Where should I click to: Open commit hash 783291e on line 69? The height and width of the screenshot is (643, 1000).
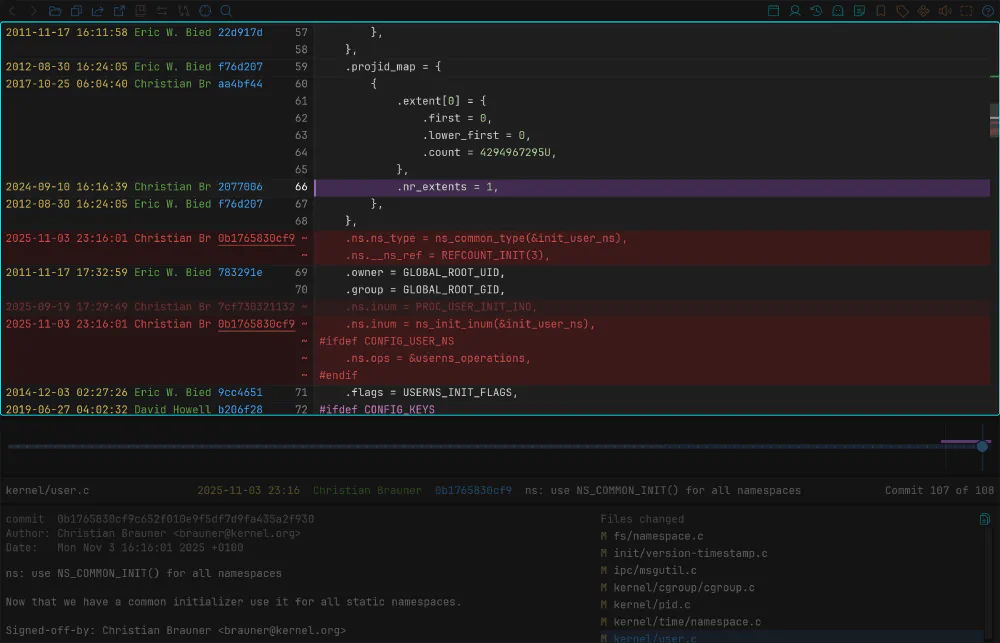tap(240, 272)
